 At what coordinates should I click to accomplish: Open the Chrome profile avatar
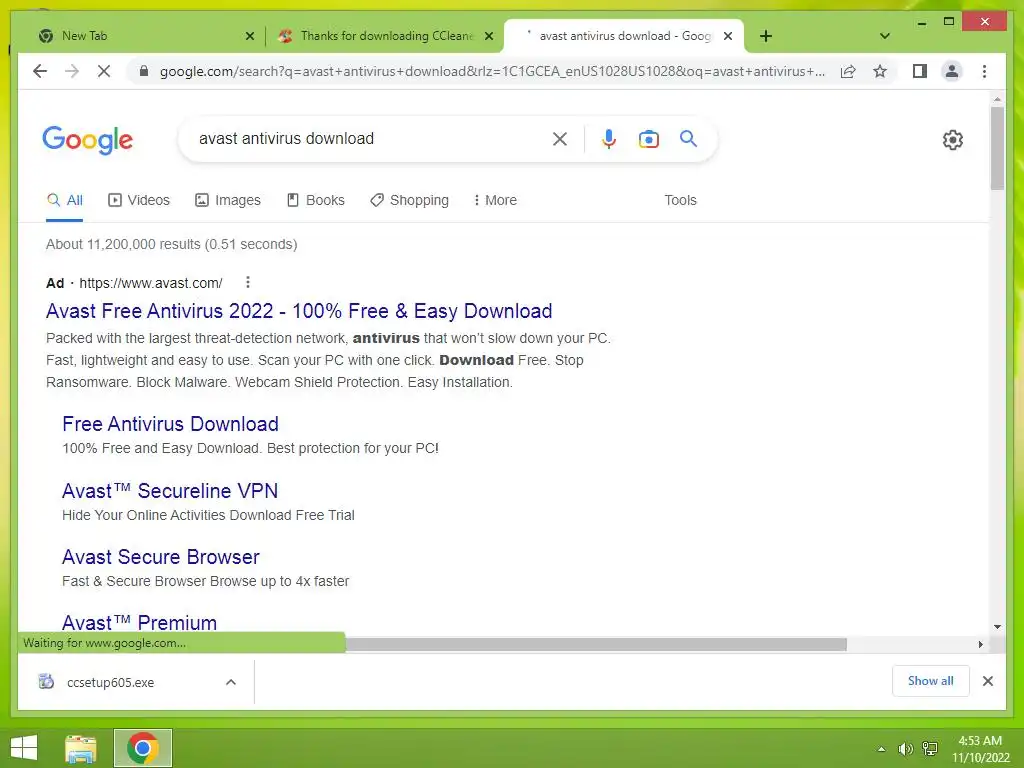952,71
